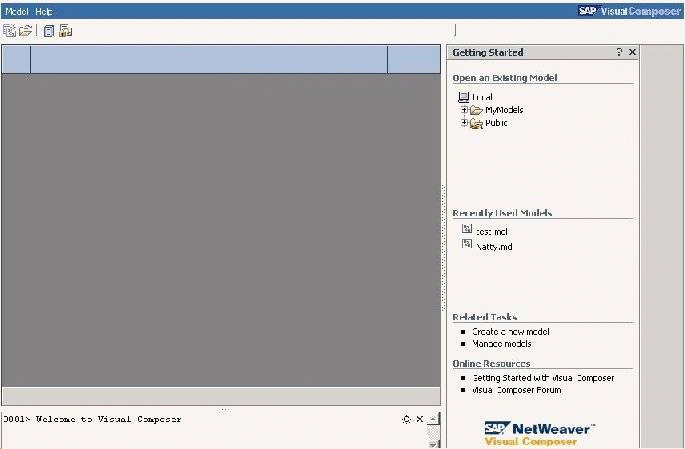Viewport: 685px width, 449px height.
Task: Click the Getting Started panel help question mark
Action: click(x=619, y=53)
